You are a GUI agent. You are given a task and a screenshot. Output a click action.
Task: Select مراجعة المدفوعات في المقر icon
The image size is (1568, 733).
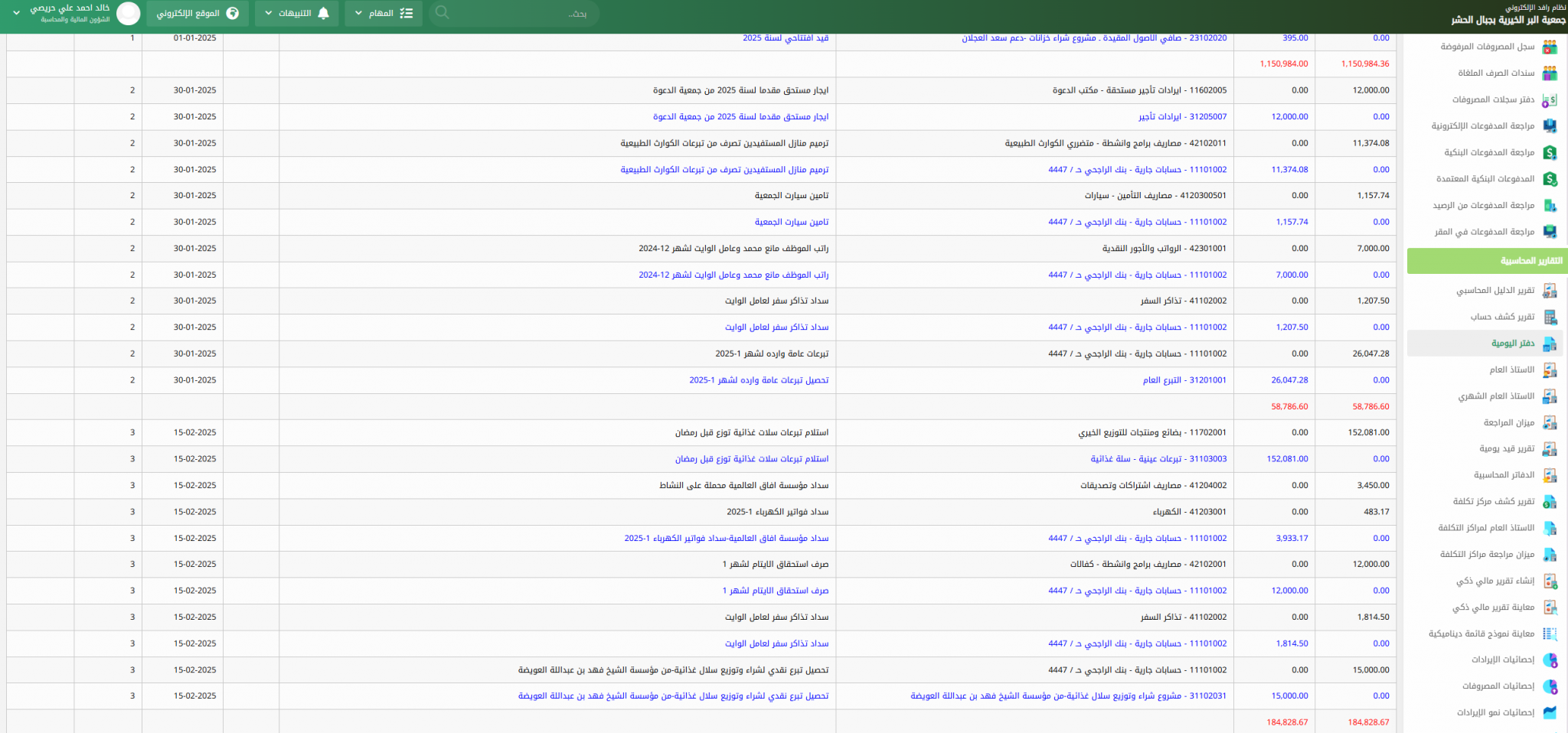[x=1550, y=232]
